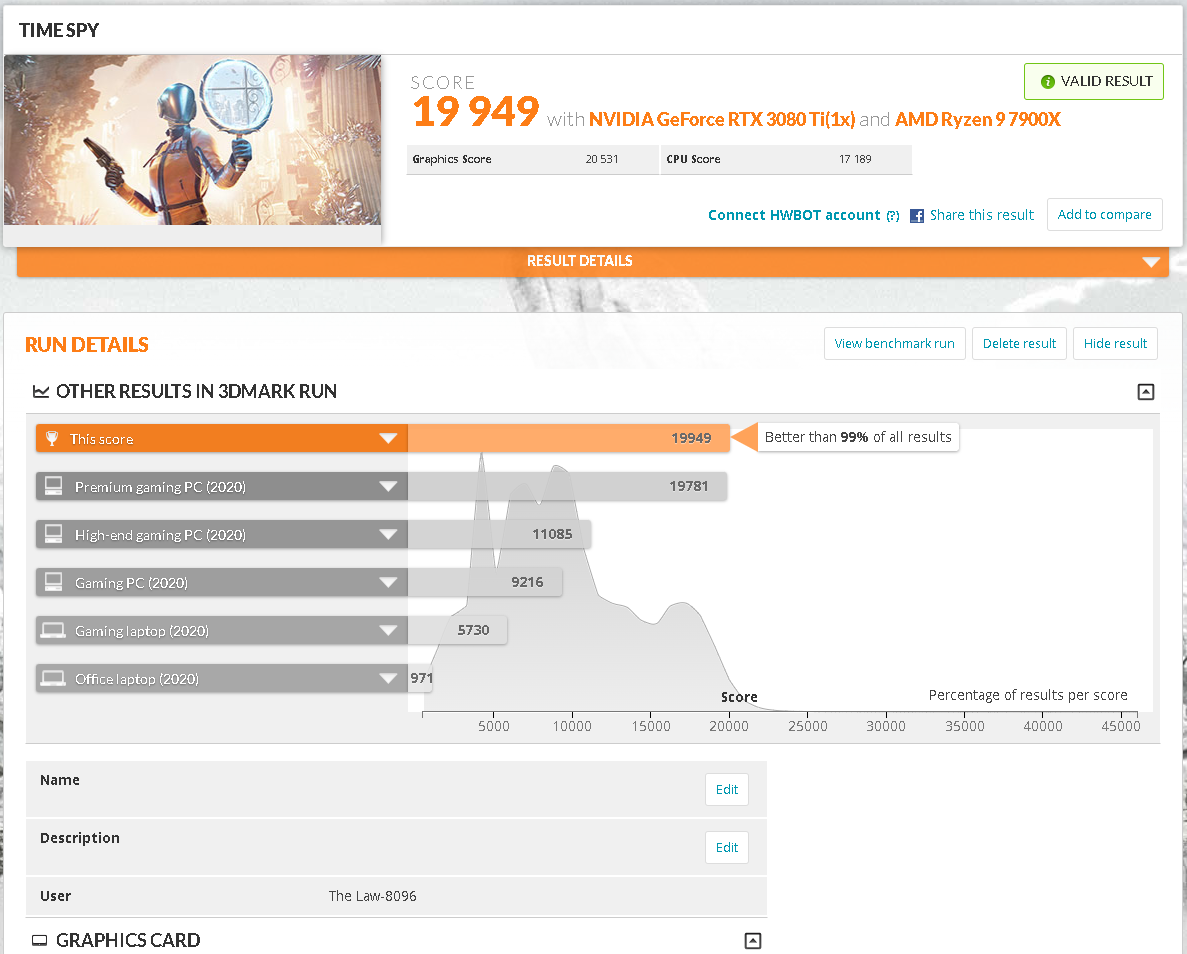Click the trophy icon on This score bar
Screen dimensions: 1187x954
(x=55, y=438)
